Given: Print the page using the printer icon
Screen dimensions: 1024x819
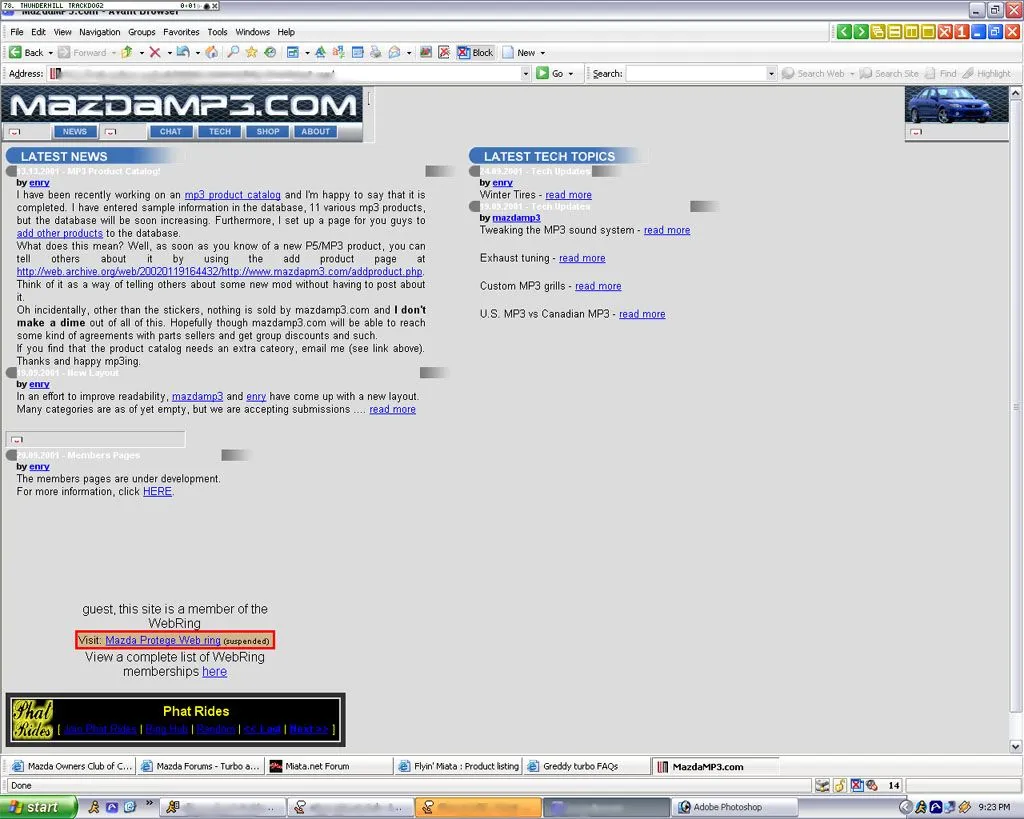Looking at the screenshot, I should pos(375,52).
